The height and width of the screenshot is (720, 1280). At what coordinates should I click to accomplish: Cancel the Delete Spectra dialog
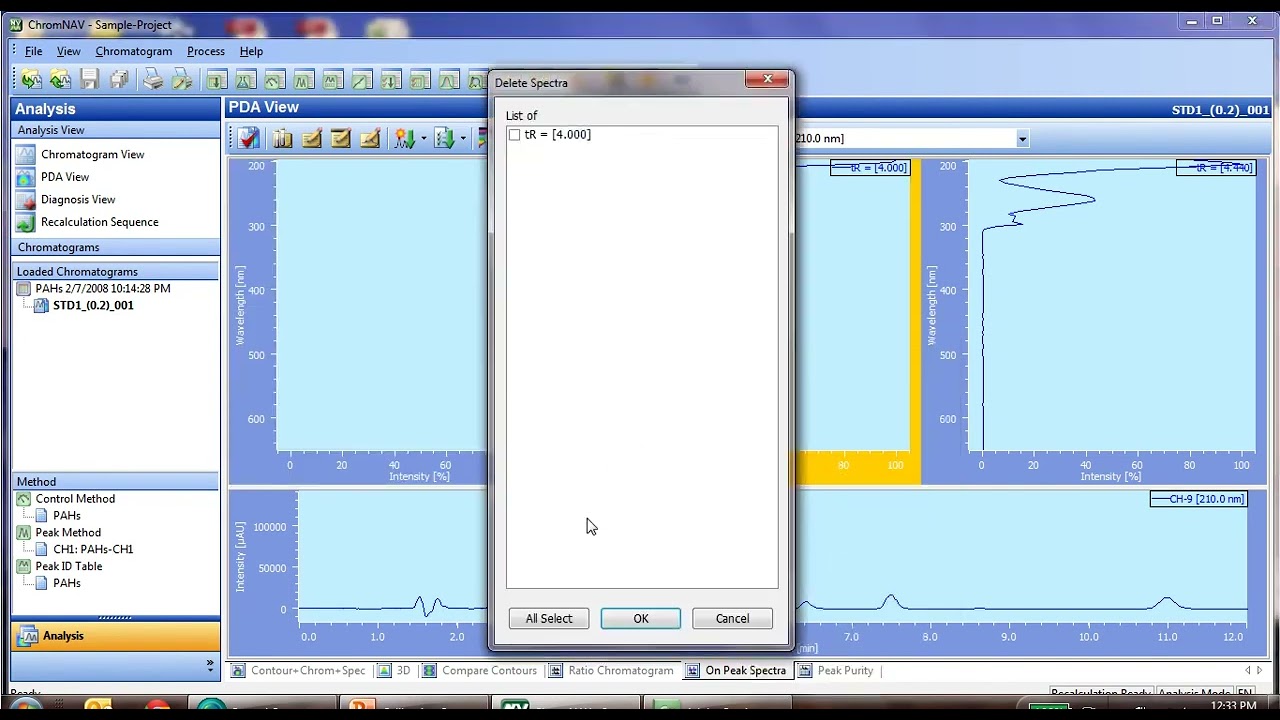[732, 619]
